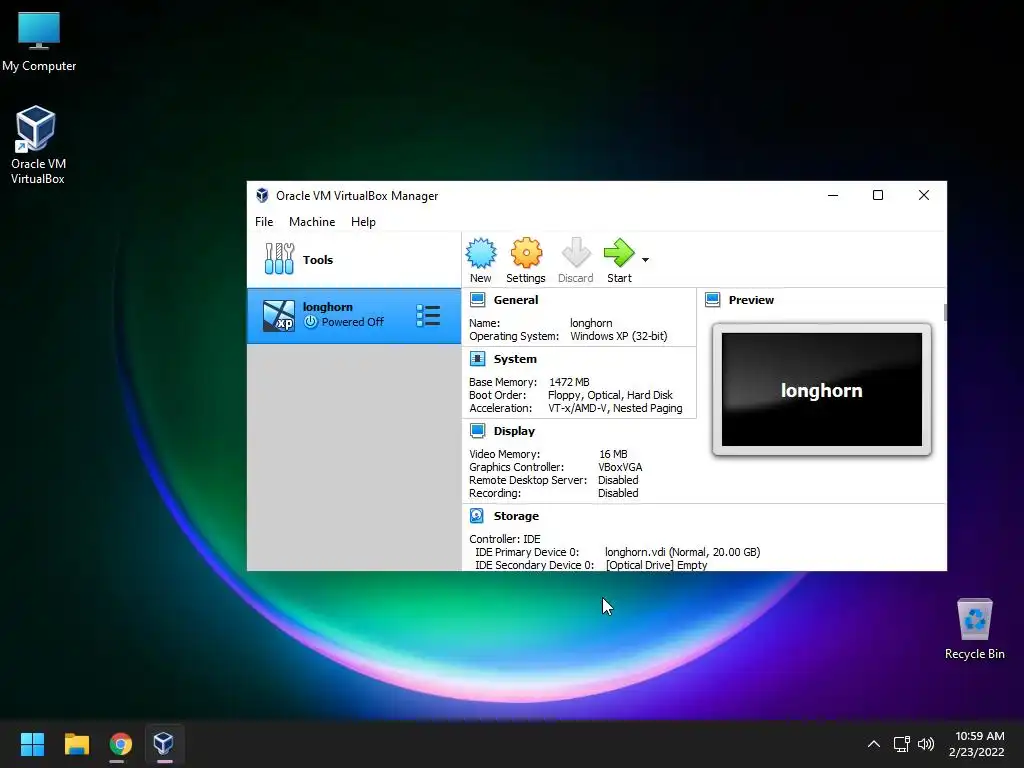Click the details pane vertical scrollbar

[x=945, y=312]
